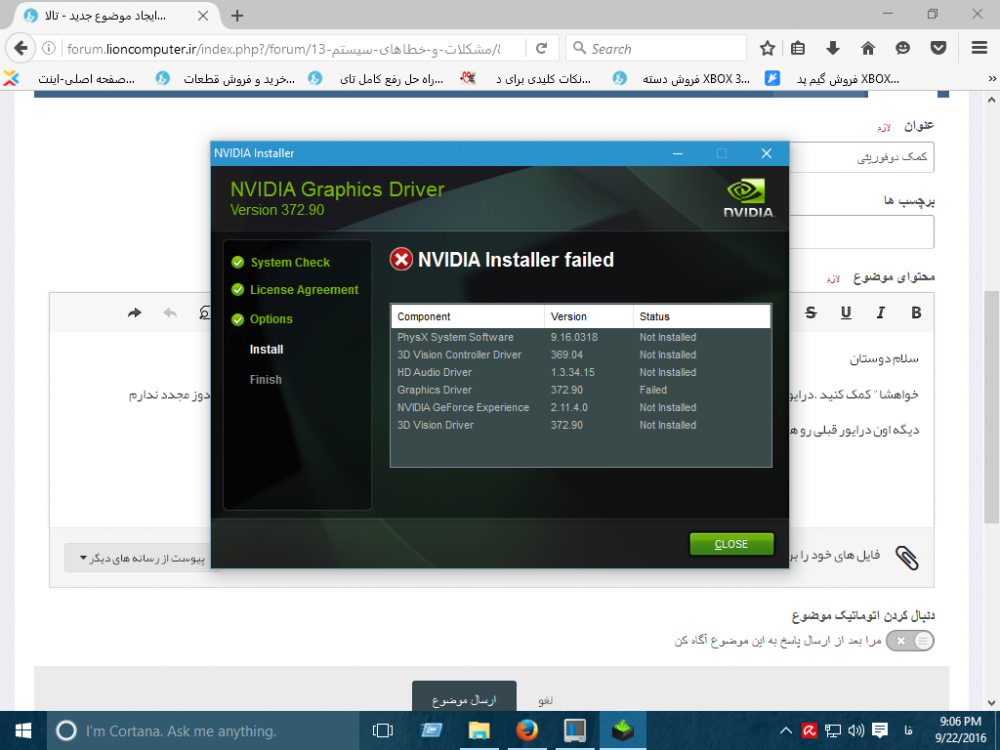Image resolution: width=1000 pixels, height=750 pixels.
Task: Bookmark this page with the star icon
Action: pos(767,47)
